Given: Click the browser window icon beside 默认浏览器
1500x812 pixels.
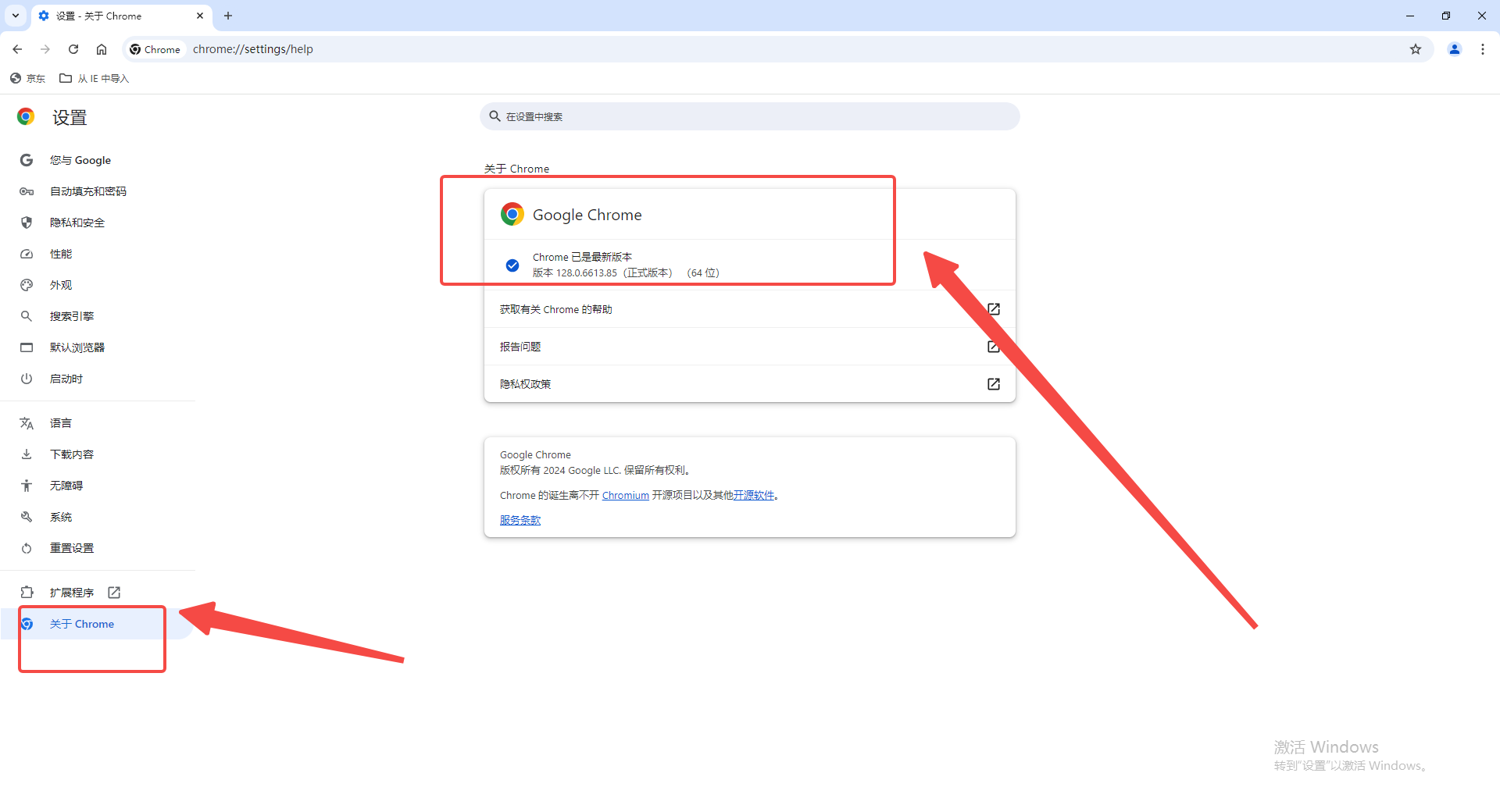Looking at the screenshot, I should [27, 347].
